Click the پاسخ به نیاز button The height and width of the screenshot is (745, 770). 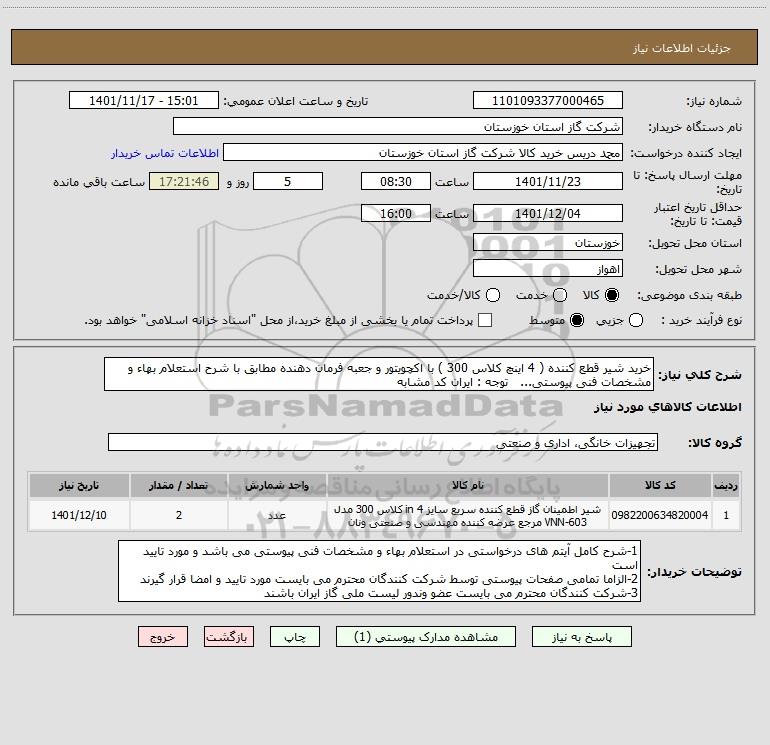click(x=581, y=637)
